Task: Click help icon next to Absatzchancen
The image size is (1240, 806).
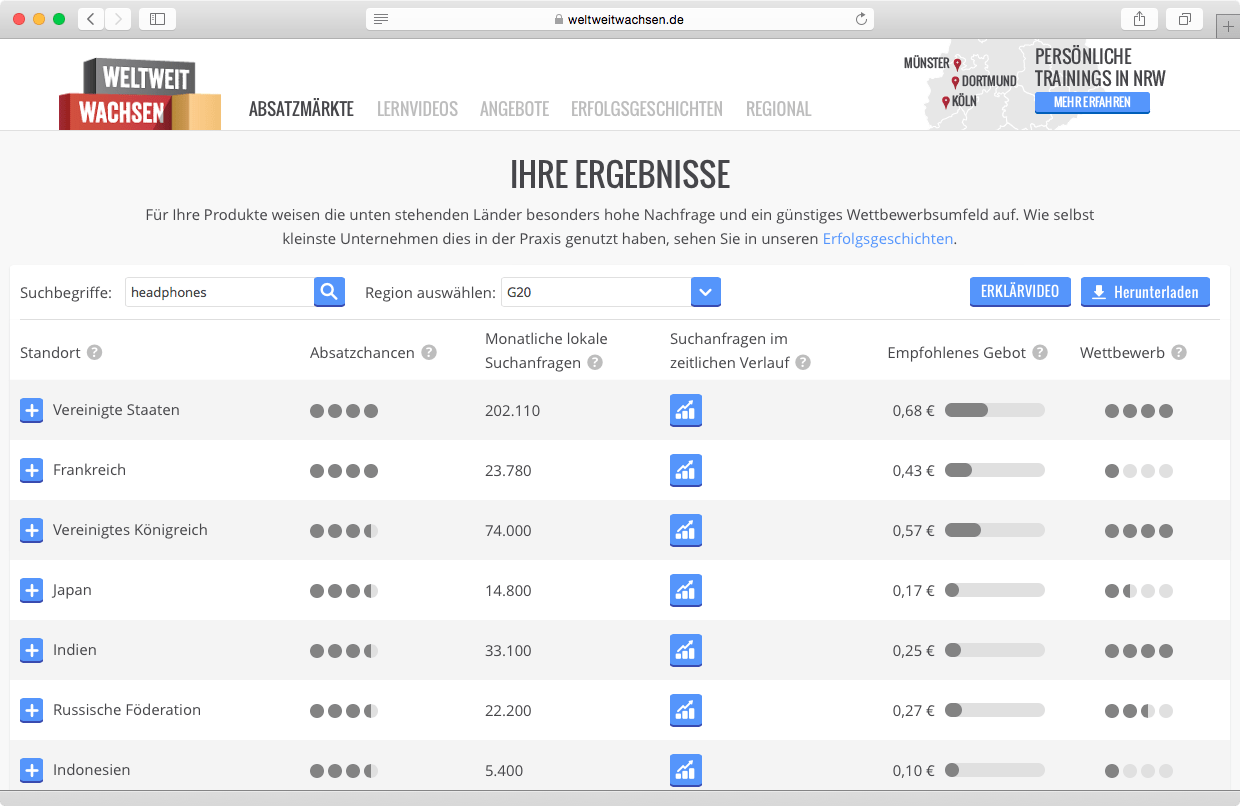Action: 429,352
